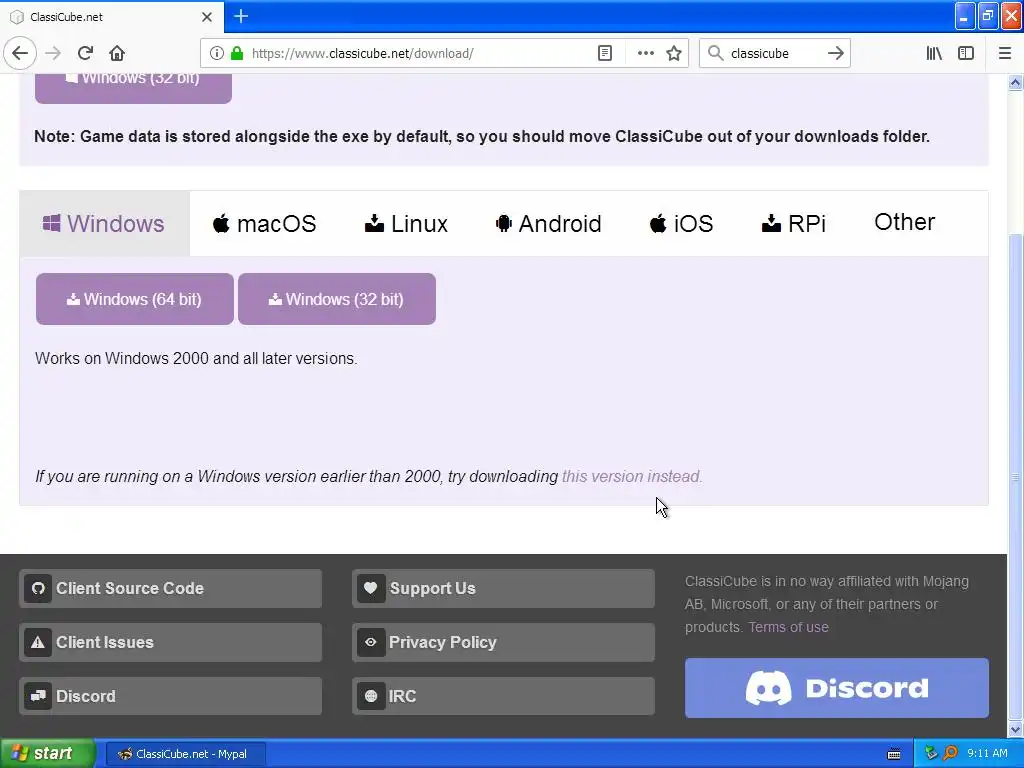1024x768 pixels.
Task: Click the search magnifier icon
Action: [716, 53]
